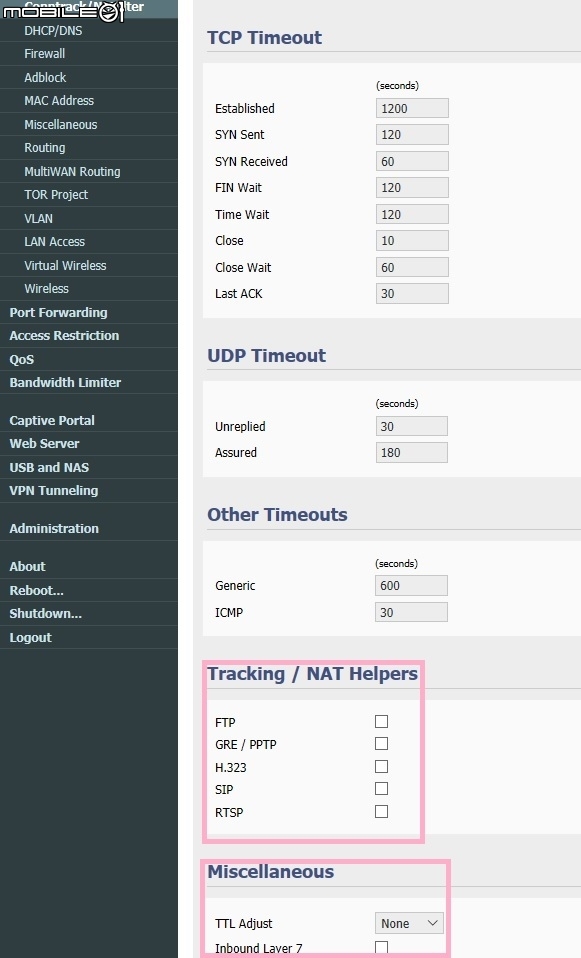Edit the Close Wait timeout field
Image resolution: width=581 pixels, height=958 pixels.
[x=412, y=268]
